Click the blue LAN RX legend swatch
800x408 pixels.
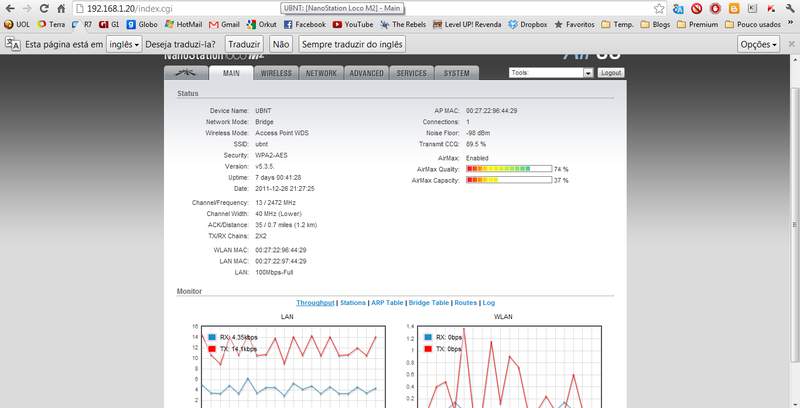212,338
